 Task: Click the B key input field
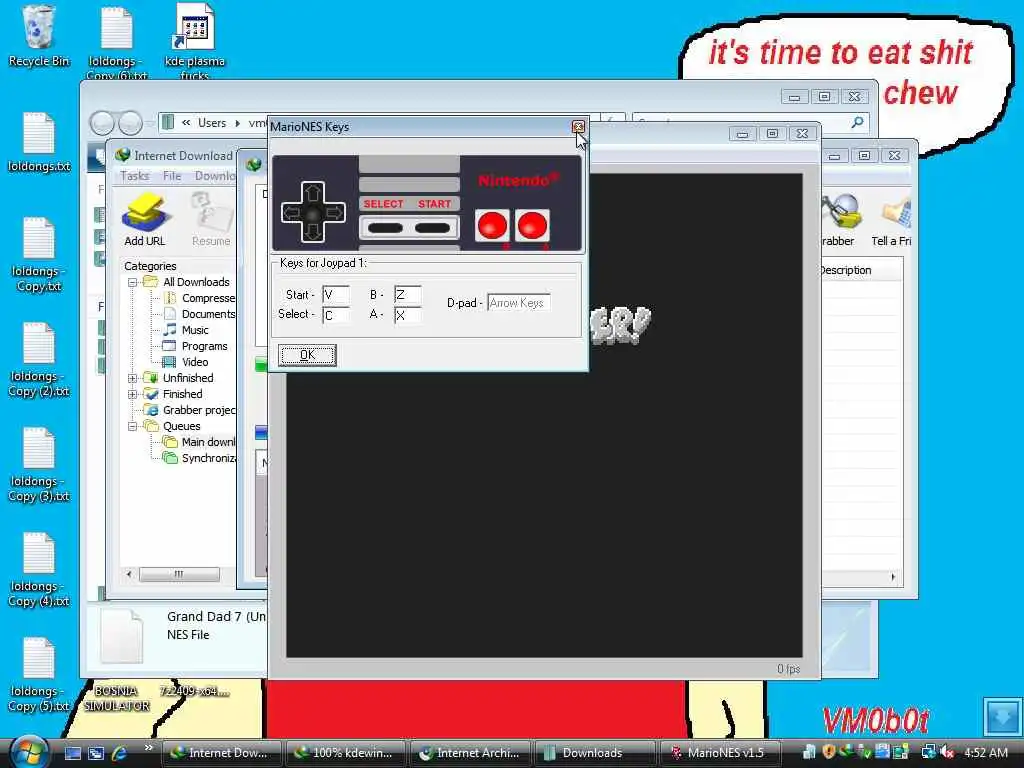click(408, 295)
